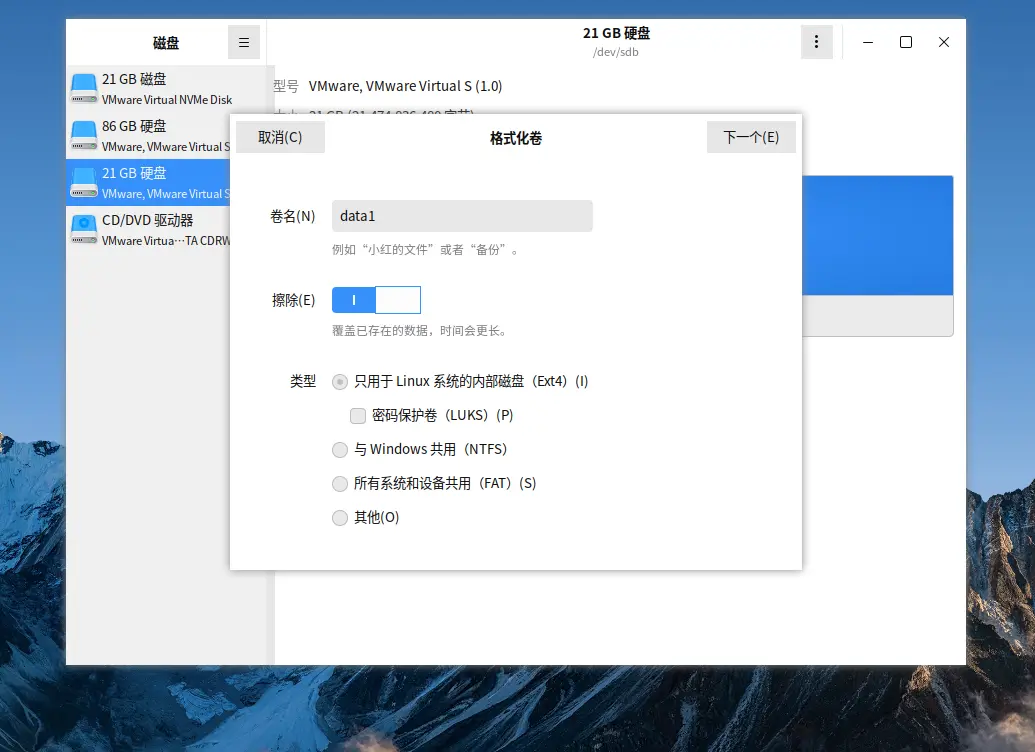Open the hamburger menu in Disks sidebar header
Image resolution: width=1035 pixels, height=752 pixels.
click(x=244, y=42)
